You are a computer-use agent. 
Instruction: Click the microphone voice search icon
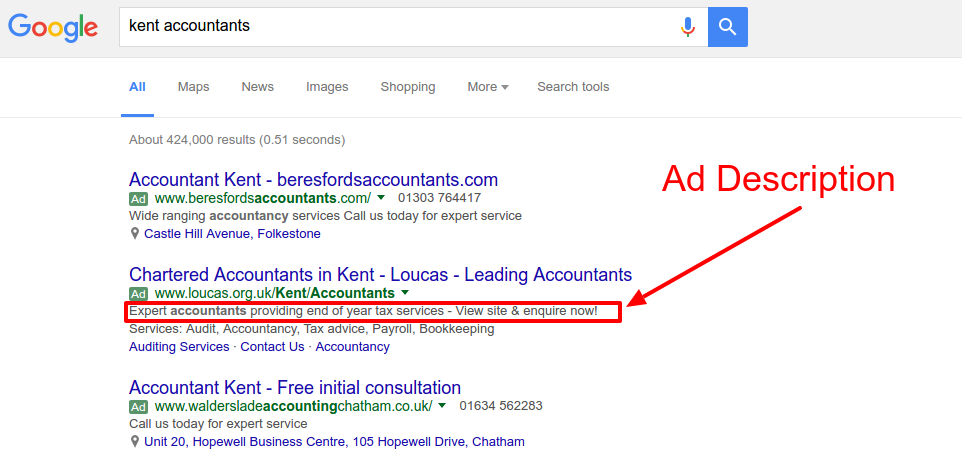[x=687, y=27]
